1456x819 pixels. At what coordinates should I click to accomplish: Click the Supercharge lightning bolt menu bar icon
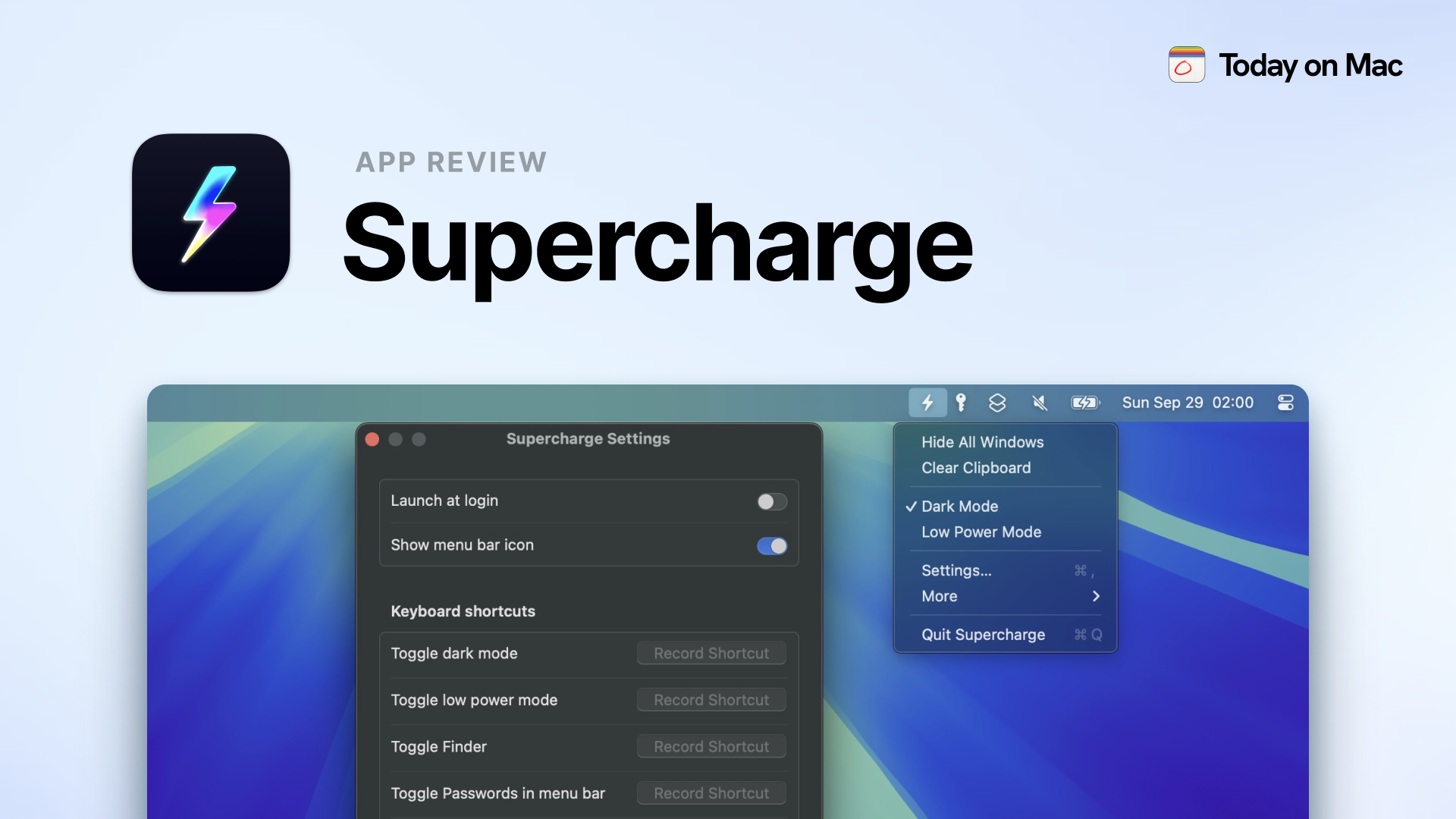[x=928, y=403]
